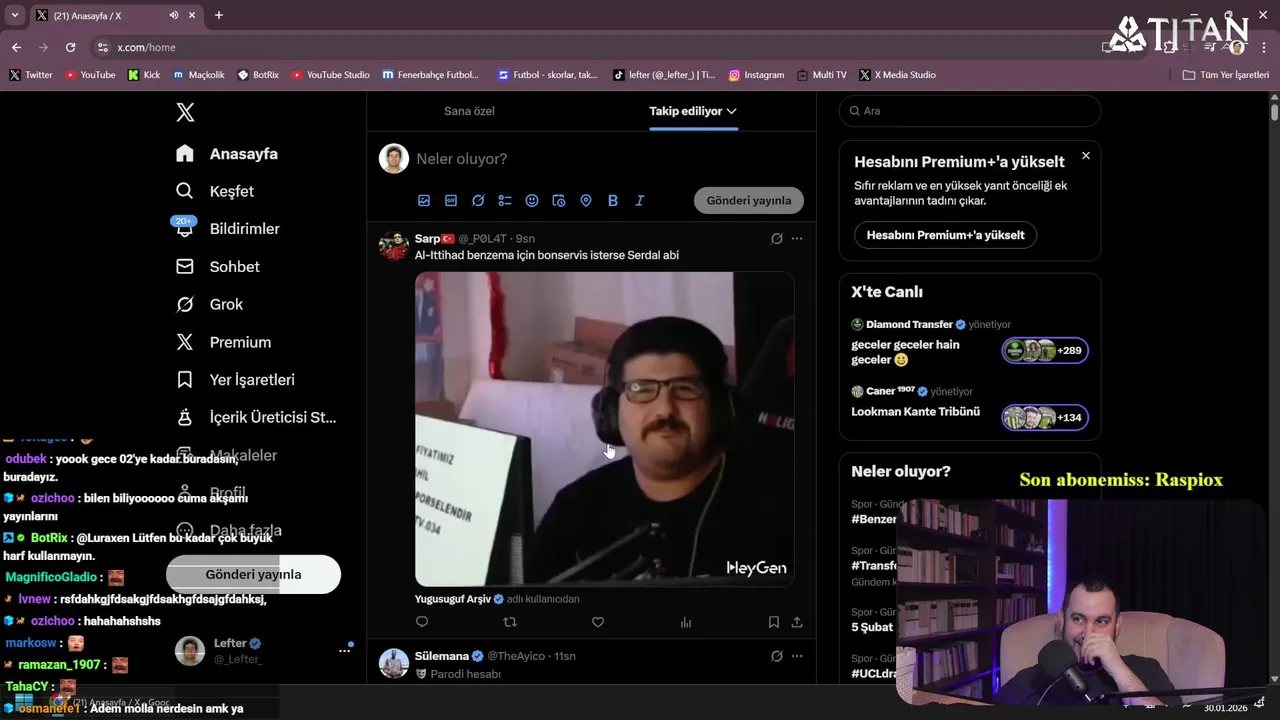Image resolution: width=1280 pixels, height=720 pixels.
Task: Click the Grok enhance icon in composer
Action: click(x=478, y=200)
